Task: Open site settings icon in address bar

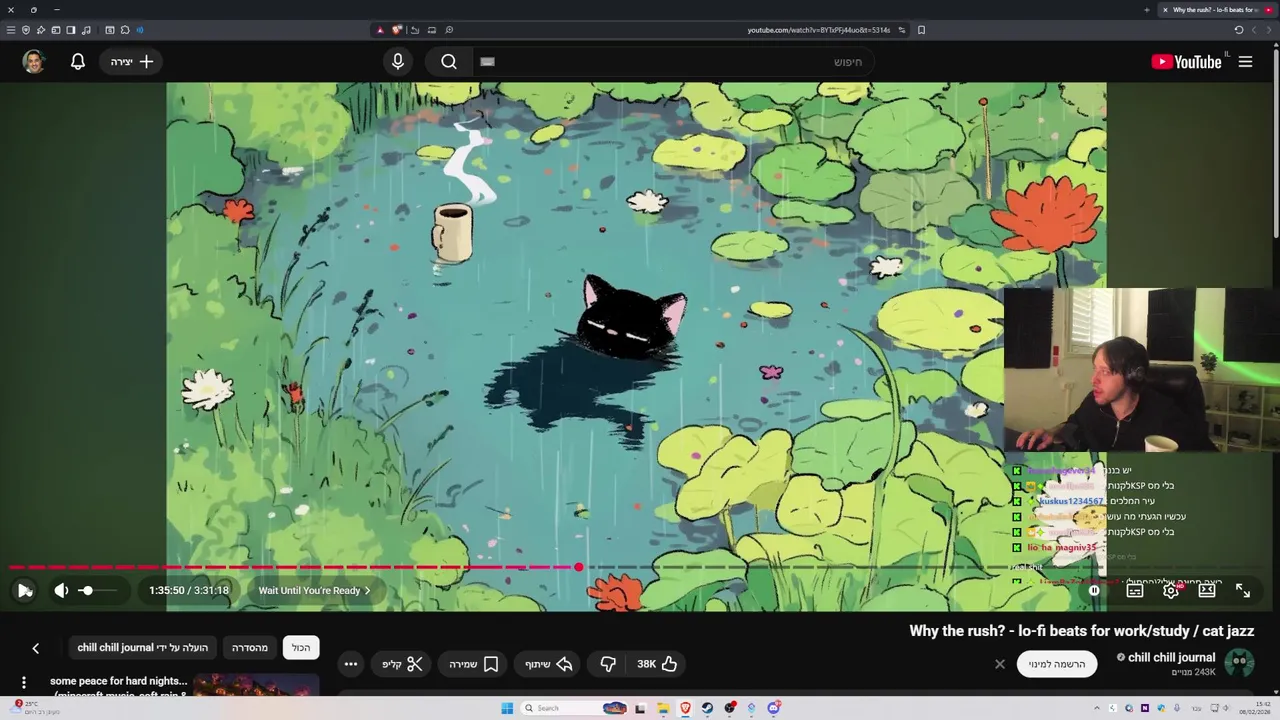Action: point(902,30)
